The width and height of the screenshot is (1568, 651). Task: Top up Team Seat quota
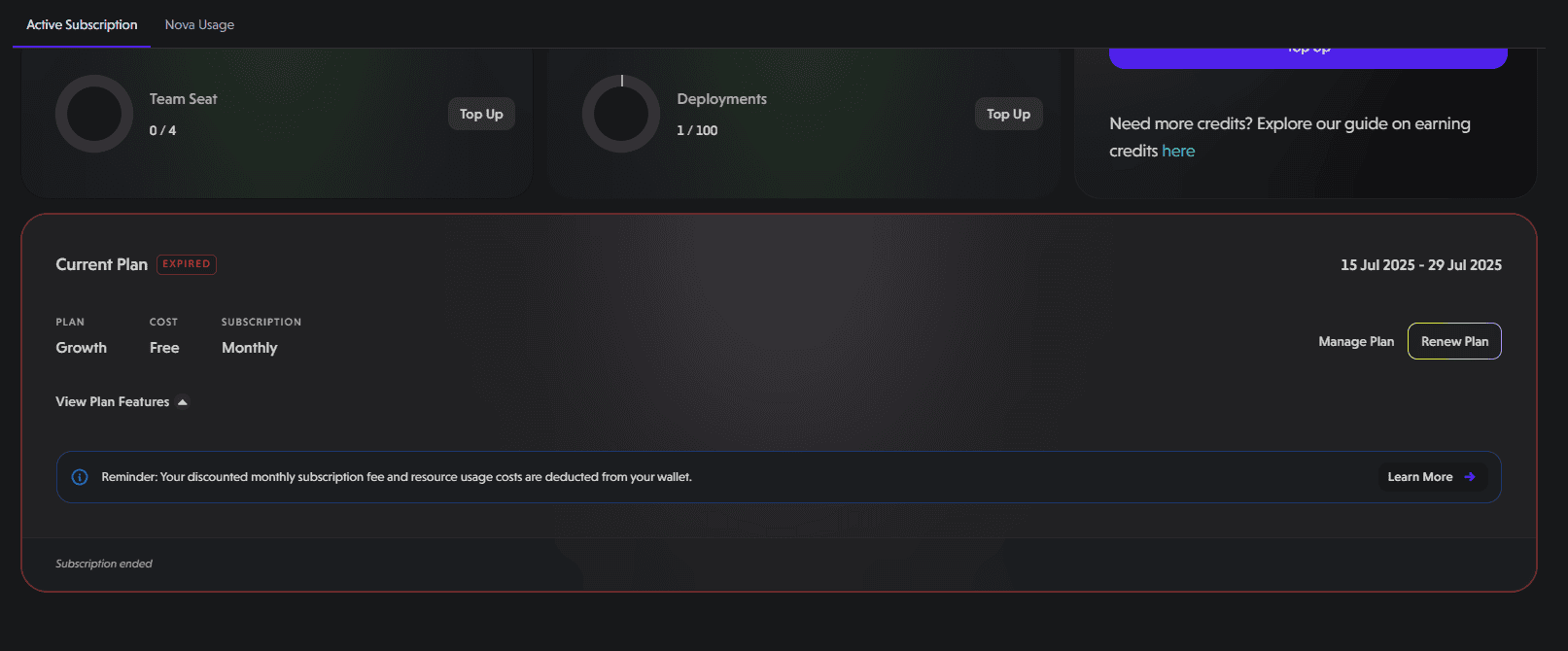tap(481, 114)
